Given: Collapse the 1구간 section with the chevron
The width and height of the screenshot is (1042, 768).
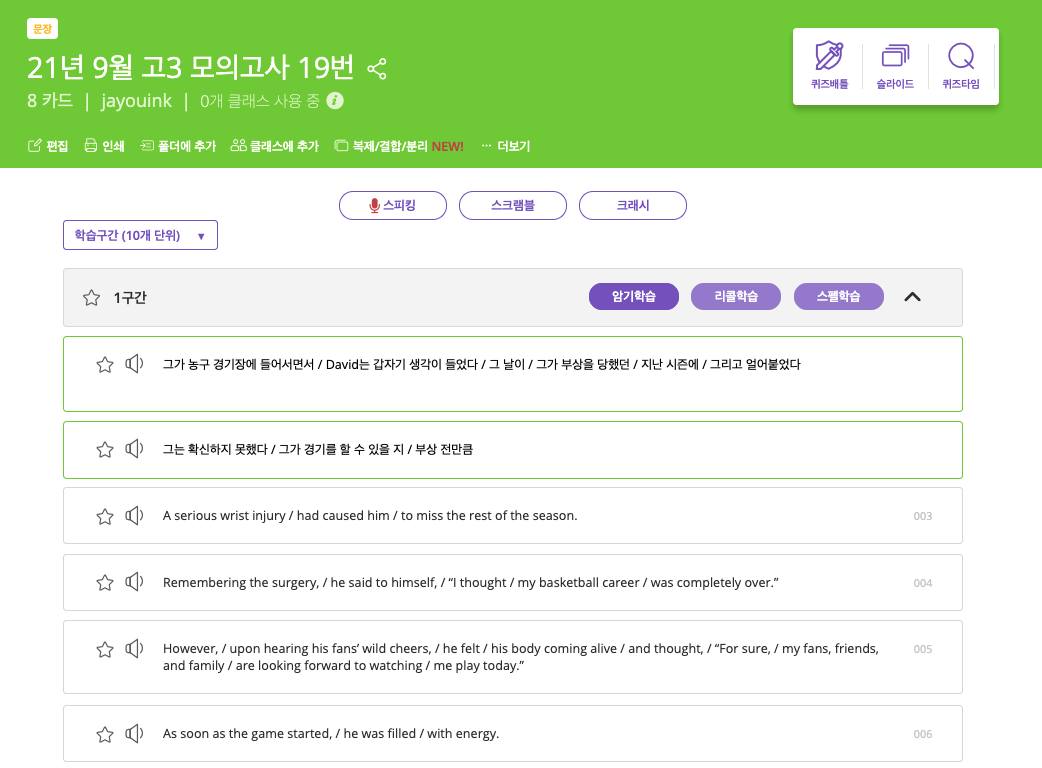Looking at the screenshot, I should (912, 297).
